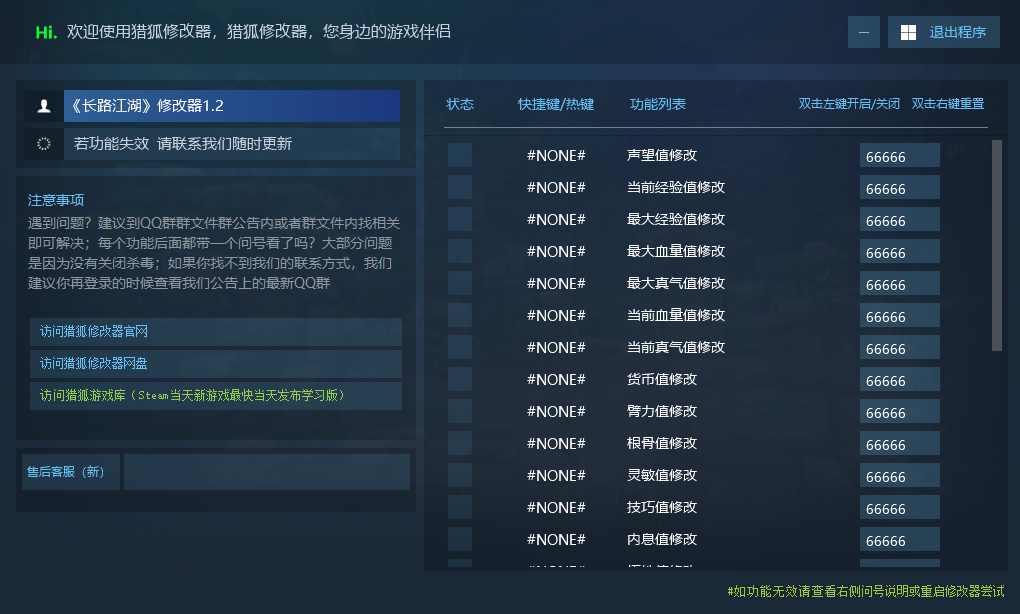
Task: Select the 货币值修改 function label
Action: pyautogui.click(x=662, y=379)
